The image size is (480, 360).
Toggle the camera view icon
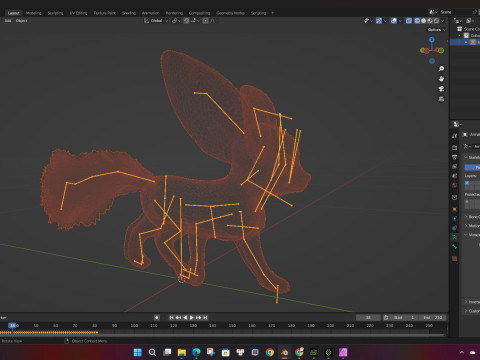click(441, 89)
